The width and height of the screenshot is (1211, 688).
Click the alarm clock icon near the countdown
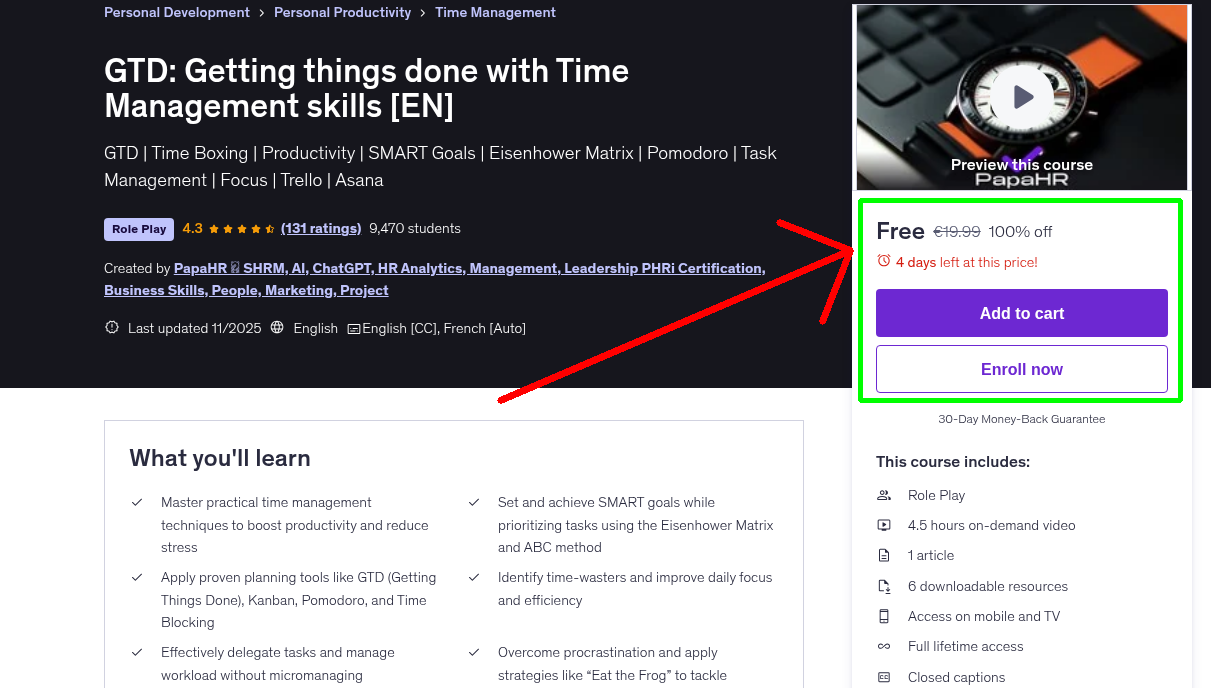pyautogui.click(x=884, y=260)
